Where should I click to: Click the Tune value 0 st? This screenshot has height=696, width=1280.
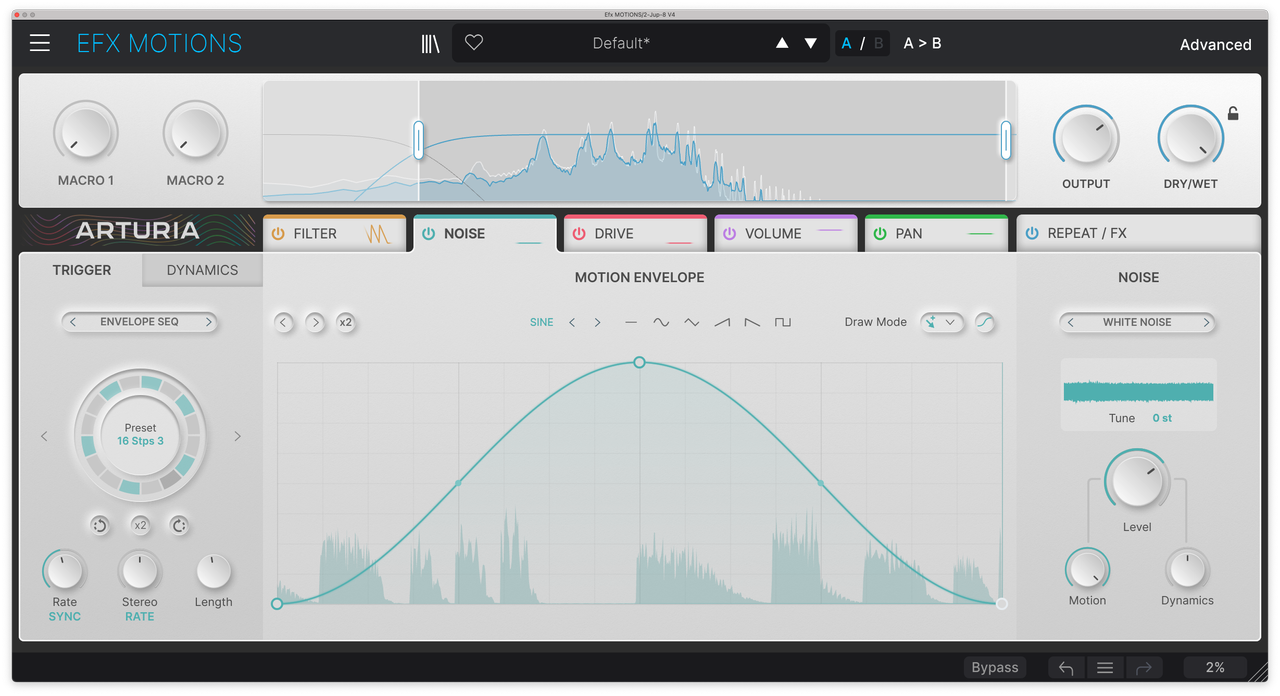pos(1162,418)
